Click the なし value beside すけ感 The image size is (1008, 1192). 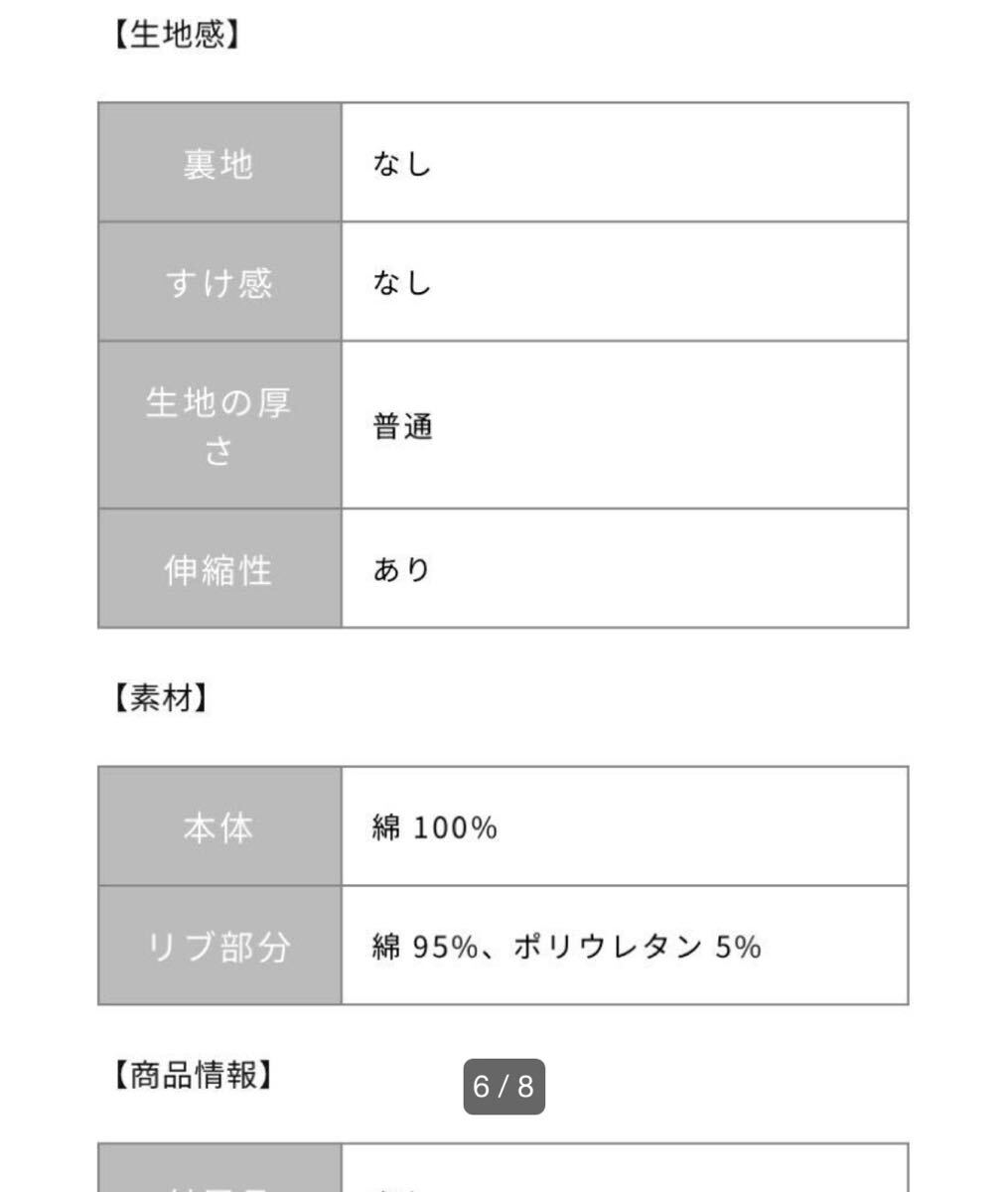(402, 283)
